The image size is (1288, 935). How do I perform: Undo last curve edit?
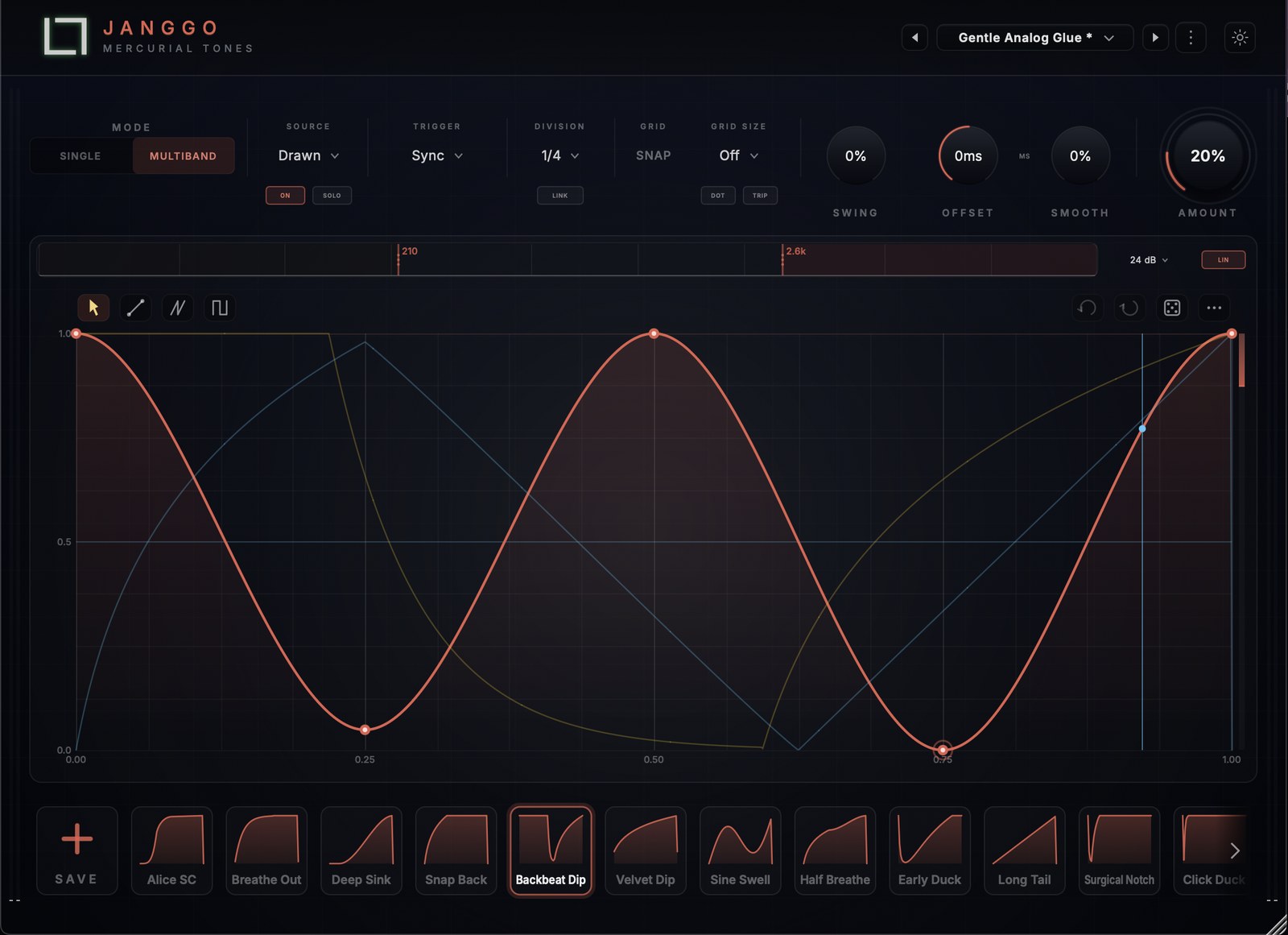coord(1088,308)
